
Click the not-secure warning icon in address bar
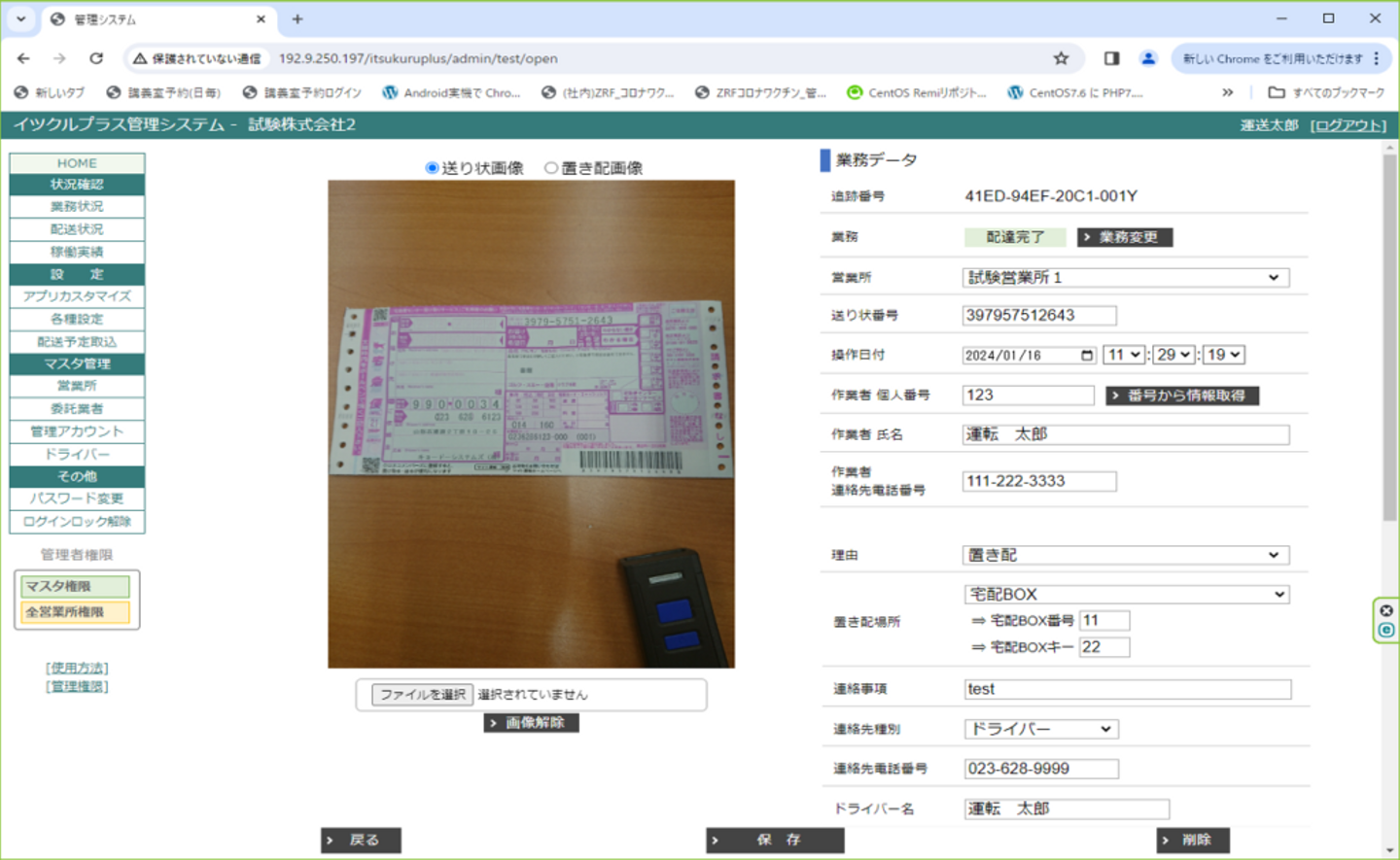pos(140,58)
